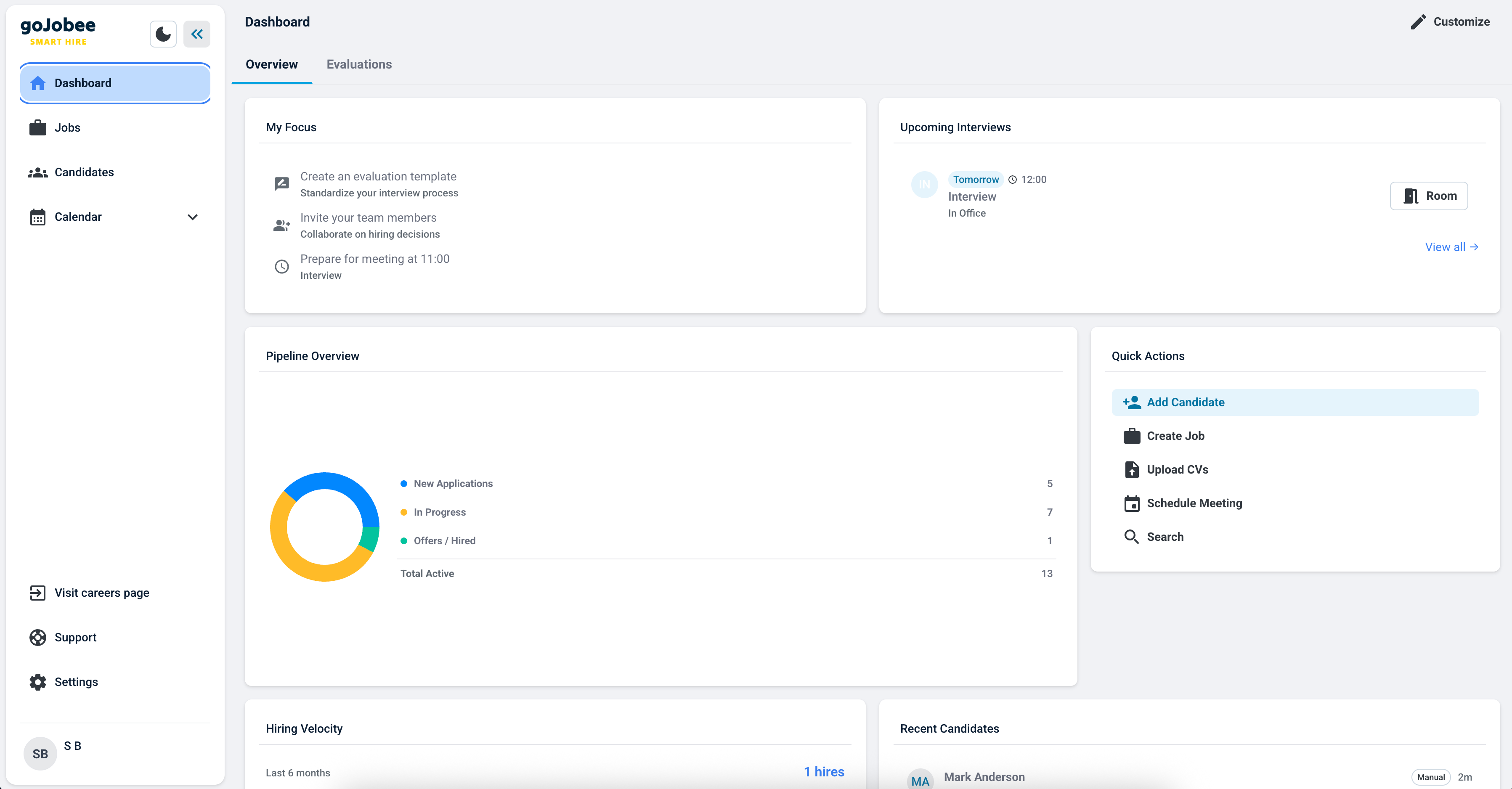Open the SB user avatar profile
The image size is (1512, 789).
click(x=40, y=754)
